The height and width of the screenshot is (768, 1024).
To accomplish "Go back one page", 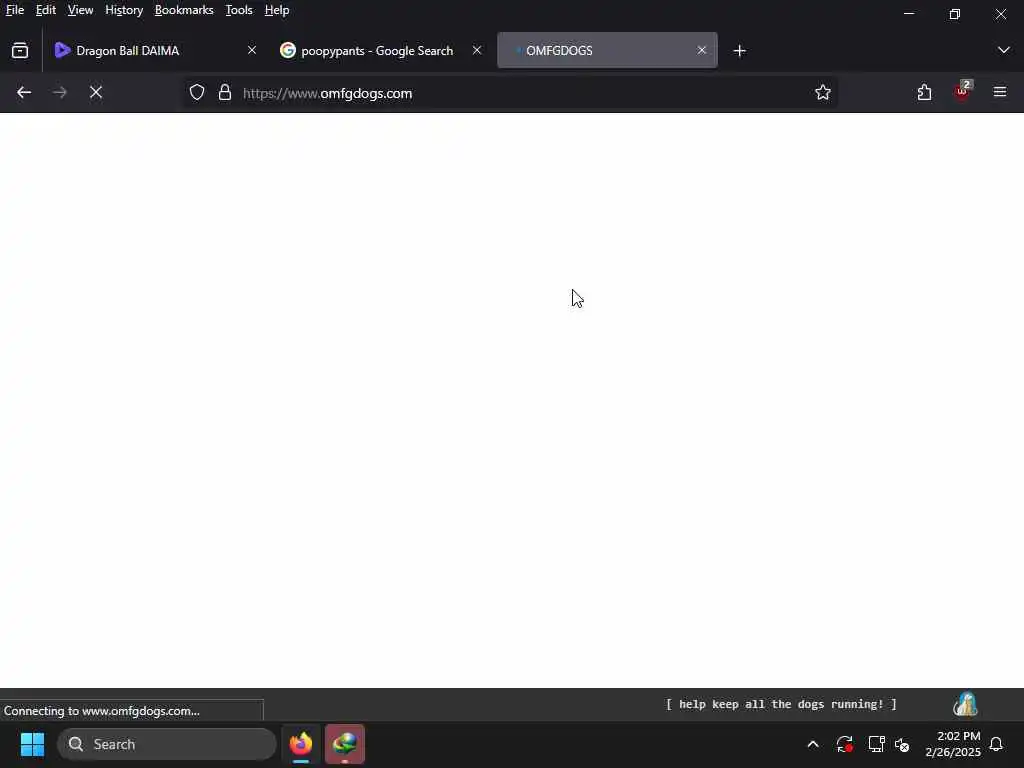I will 24,93.
